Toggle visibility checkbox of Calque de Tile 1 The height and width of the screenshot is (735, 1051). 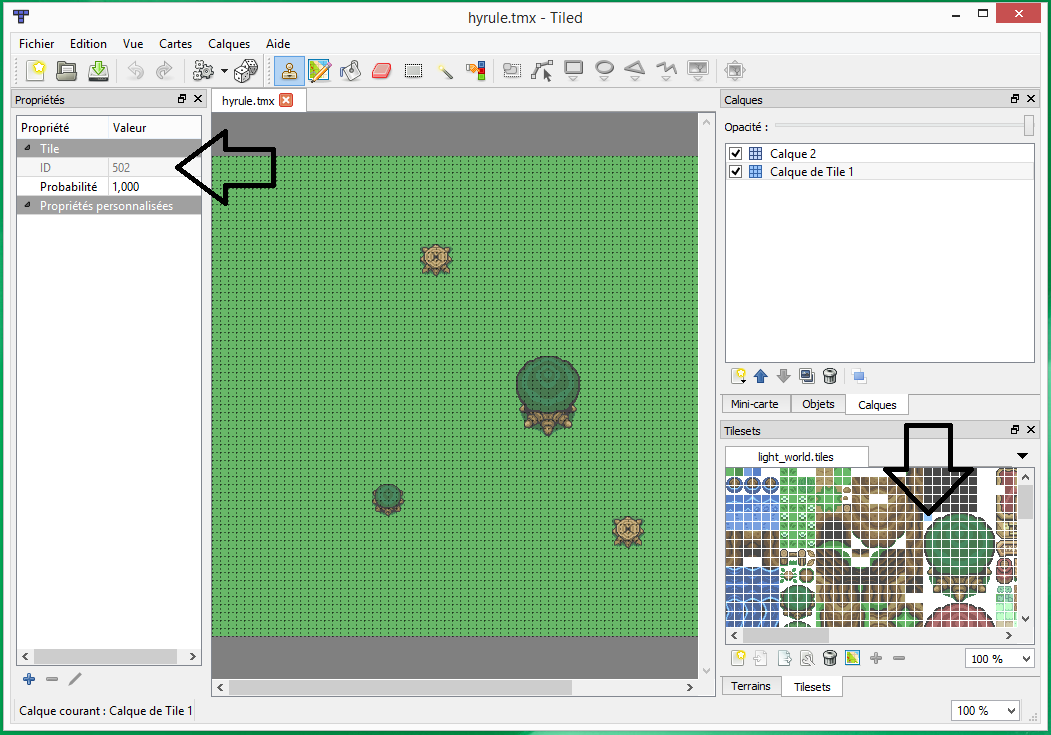click(x=735, y=171)
